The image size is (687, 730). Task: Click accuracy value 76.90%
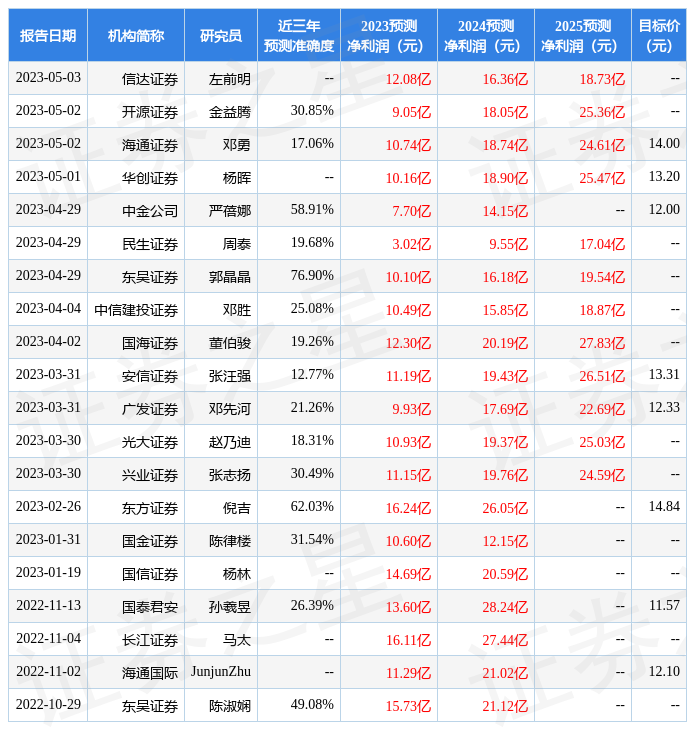click(312, 276)
